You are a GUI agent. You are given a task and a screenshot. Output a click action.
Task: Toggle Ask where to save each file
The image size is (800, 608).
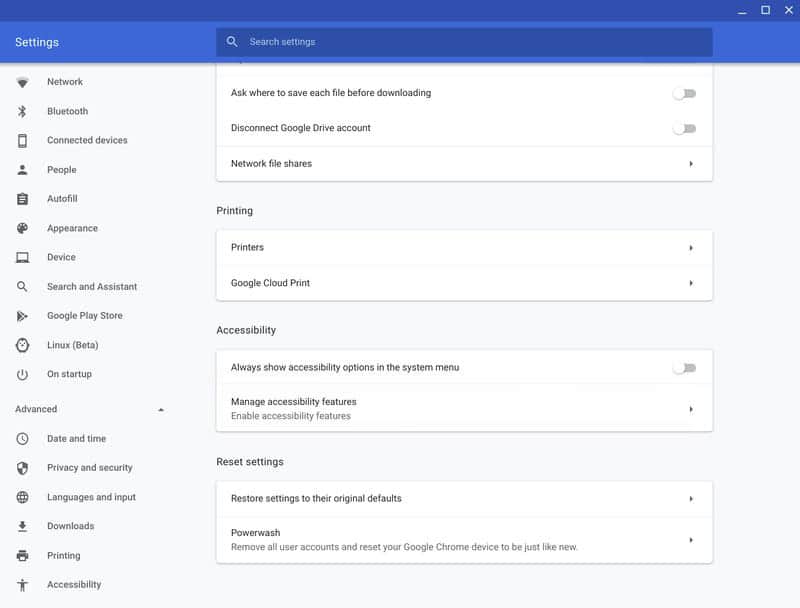(684, 93)
